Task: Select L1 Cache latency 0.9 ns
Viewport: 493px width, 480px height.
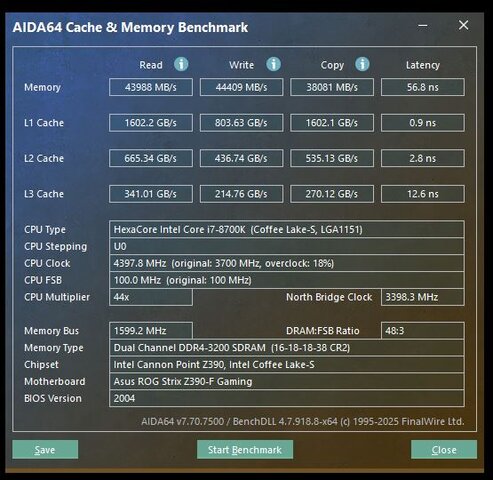Action: pos(423,123)
